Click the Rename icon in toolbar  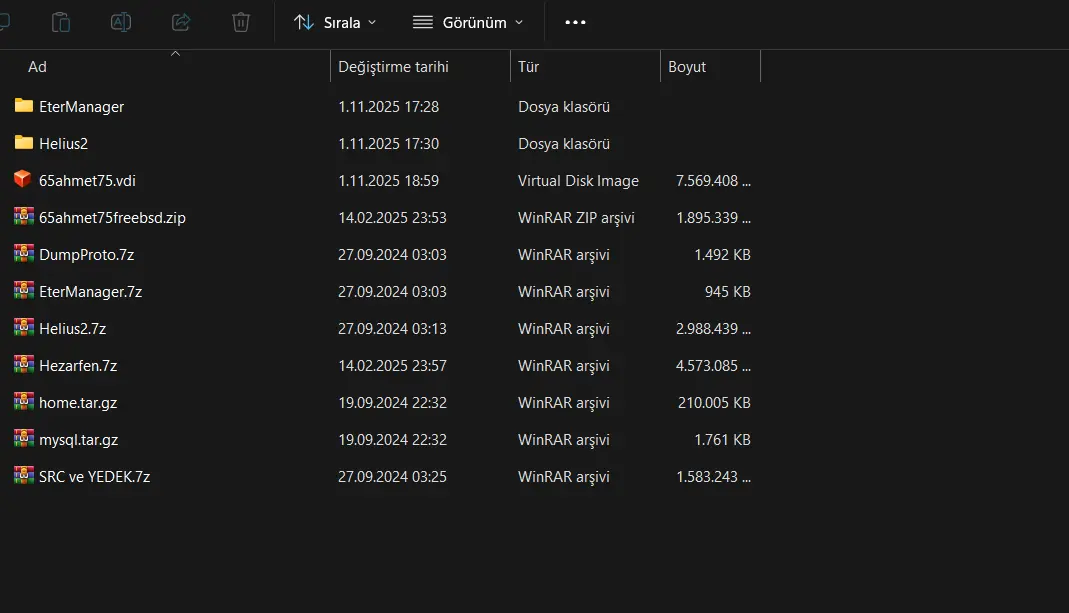coord(121,22)
